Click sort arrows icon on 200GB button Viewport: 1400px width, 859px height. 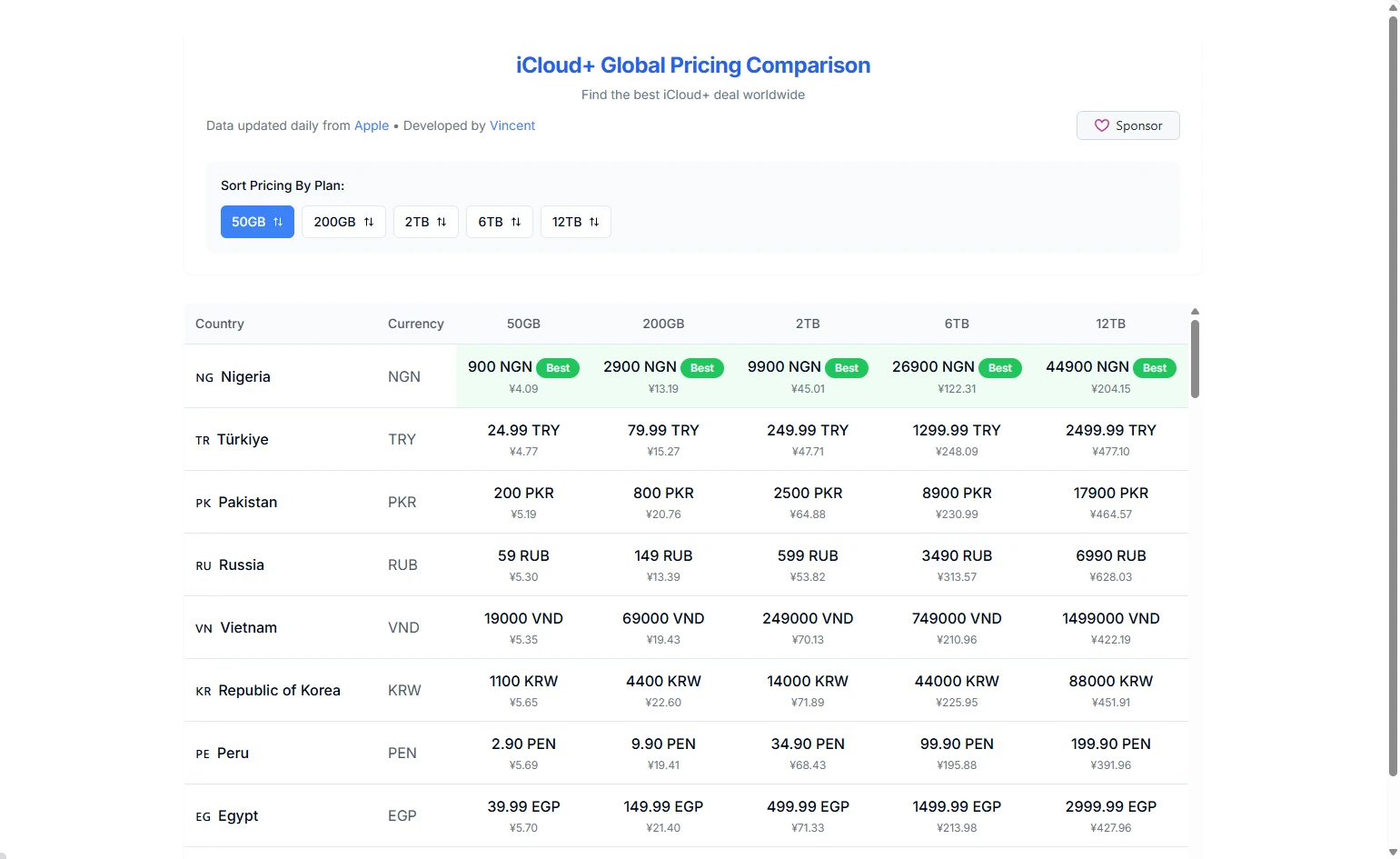[x=369, y=222]
